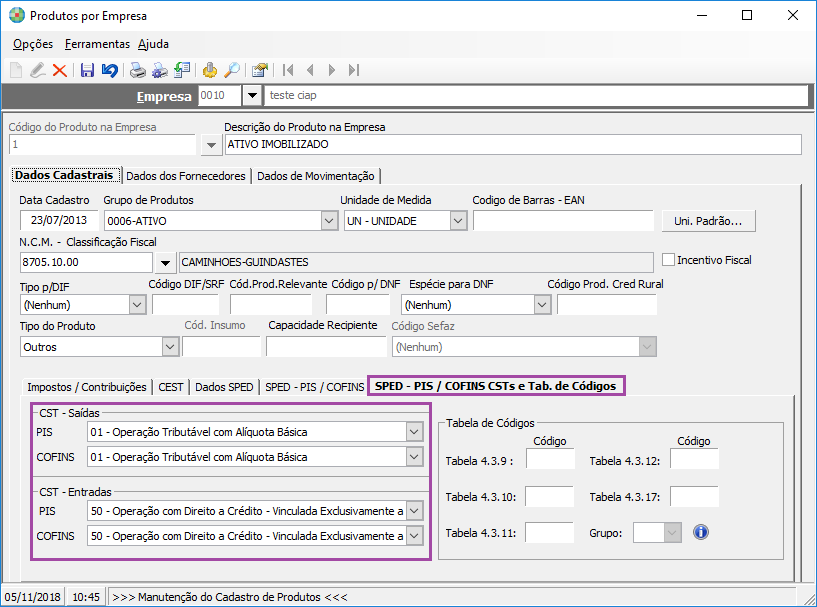Open the magnifying glass search icon
Screen dimensions: 817x607
point(232,70)
